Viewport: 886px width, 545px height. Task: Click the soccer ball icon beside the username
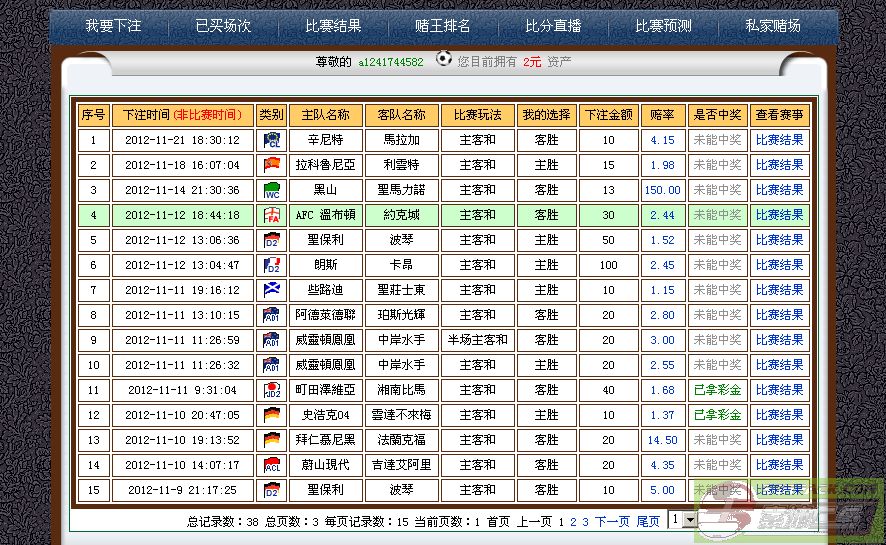(444, 59)
